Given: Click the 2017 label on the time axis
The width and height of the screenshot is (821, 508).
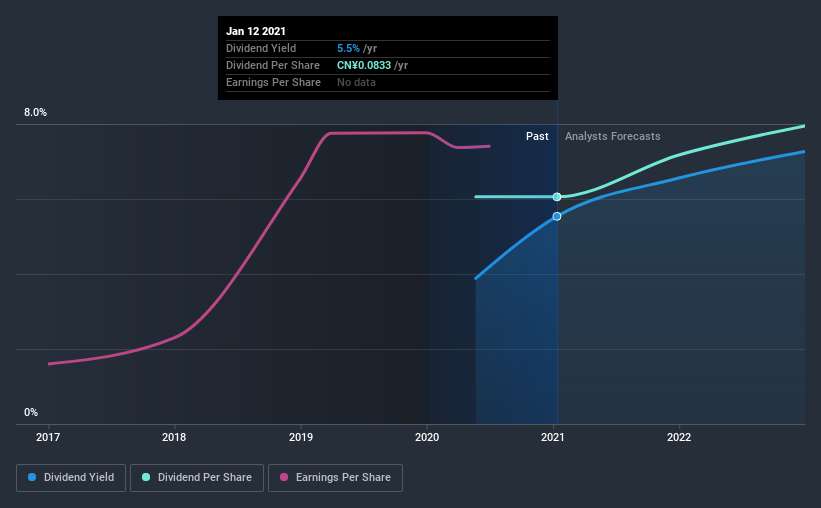Looking at the screenshot, I should tap(48, 437).
